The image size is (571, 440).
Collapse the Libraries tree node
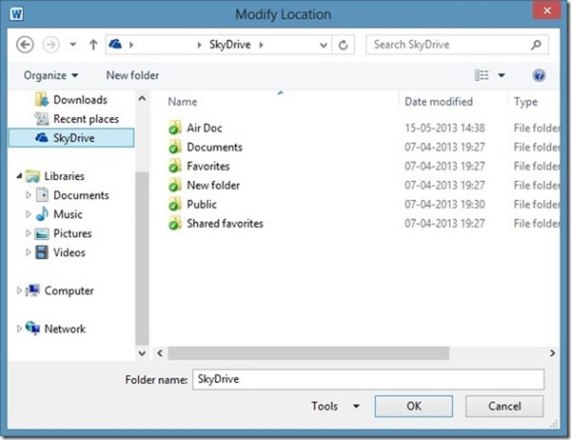coord(19,176)
